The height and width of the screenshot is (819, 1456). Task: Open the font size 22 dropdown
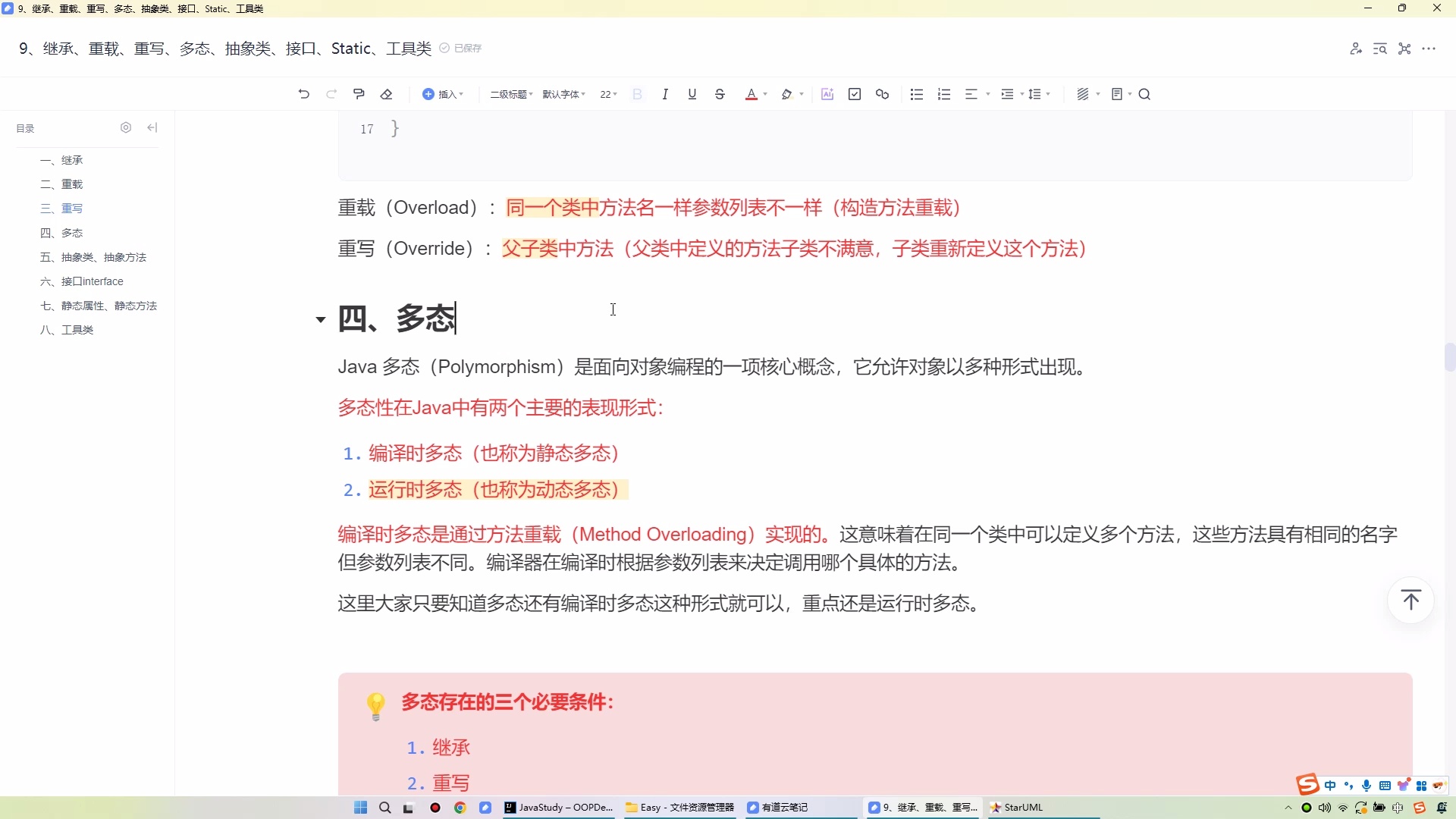click(608, 93)
